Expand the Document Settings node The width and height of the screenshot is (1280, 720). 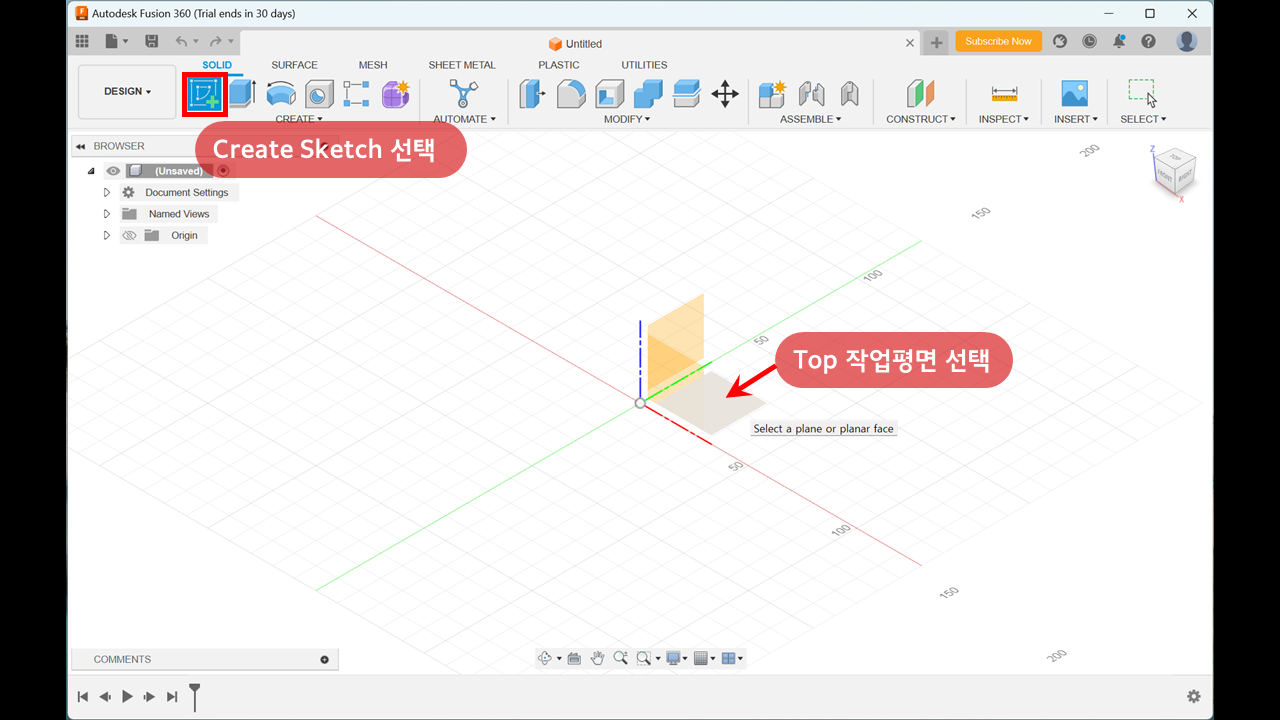point(107,192)
